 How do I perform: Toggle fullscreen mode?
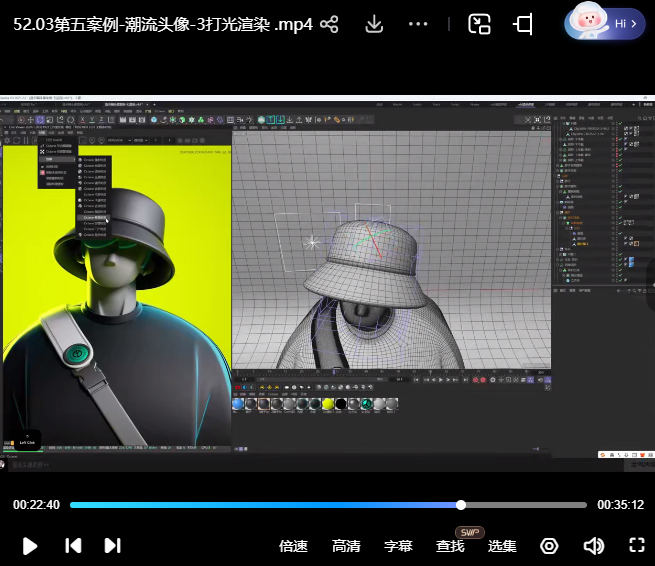(636, 545)
